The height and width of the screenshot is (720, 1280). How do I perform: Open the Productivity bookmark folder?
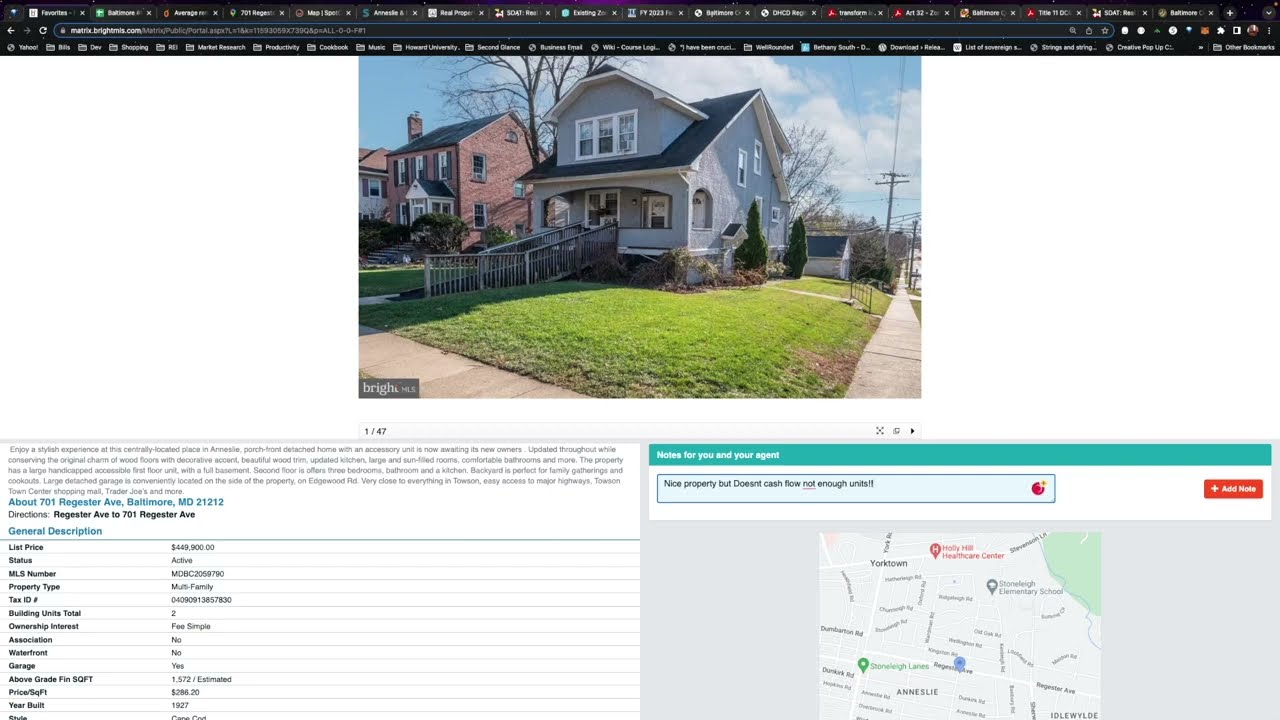(x=276, y=47)
